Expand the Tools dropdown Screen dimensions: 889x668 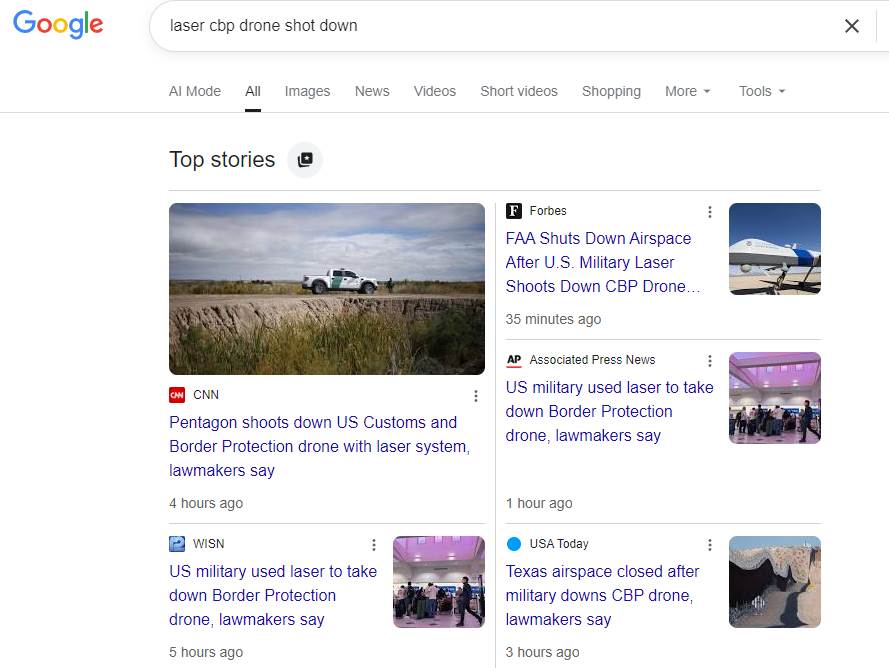[x=762, y=91]
